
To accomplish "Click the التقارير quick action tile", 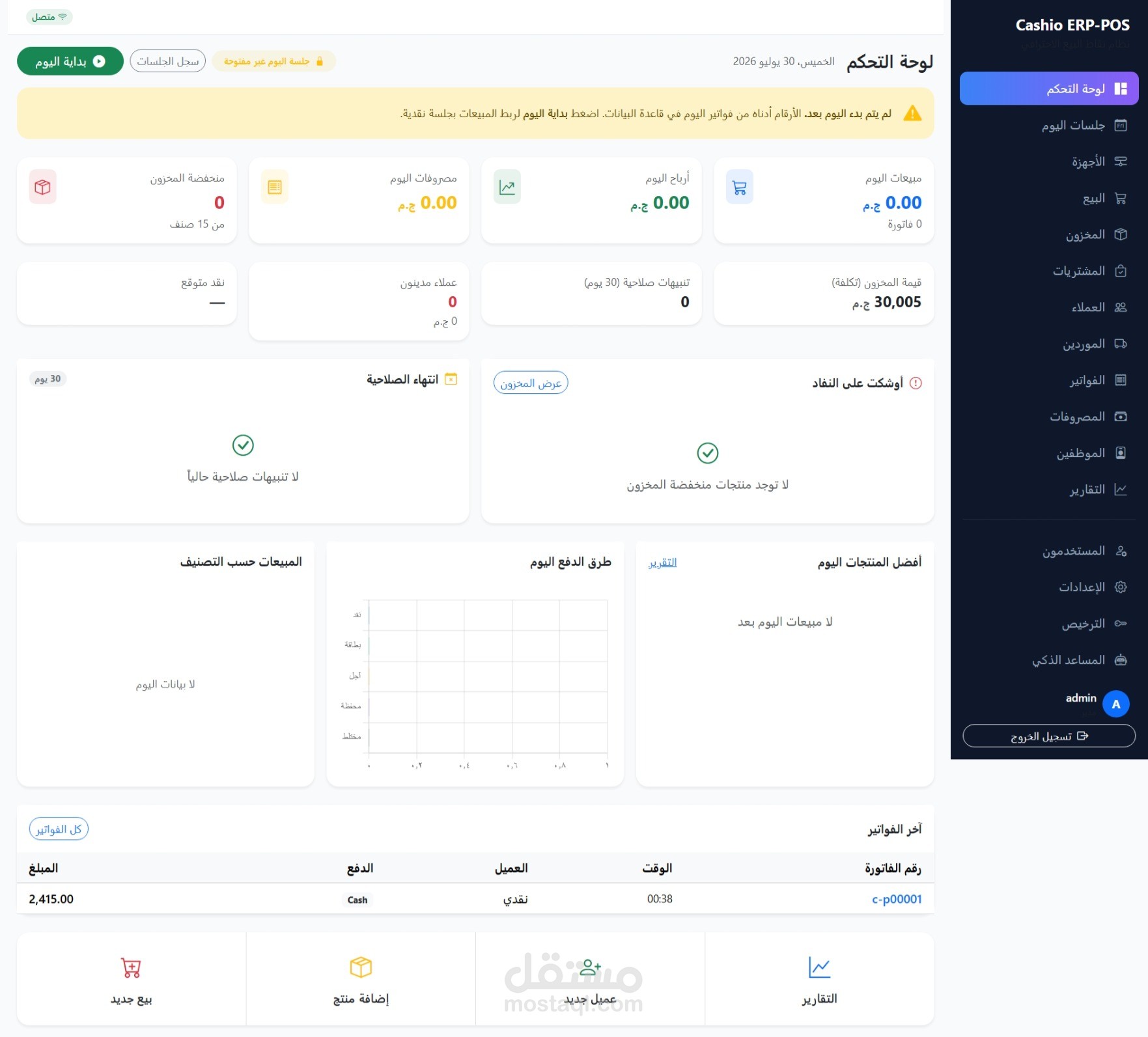I will click(820, 979).
